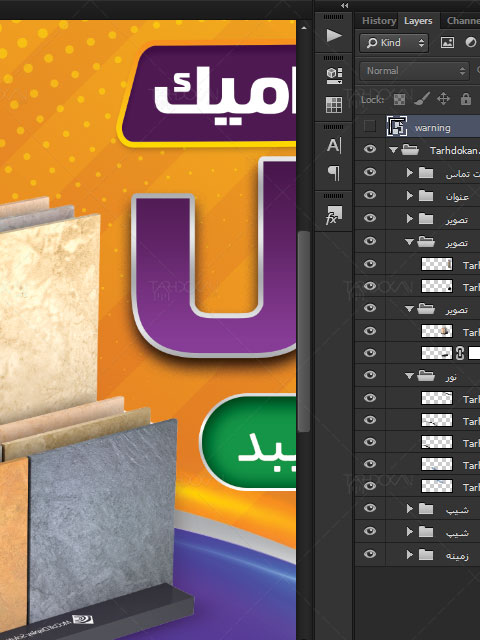Filter layers by adjustment layers icon

tap(471, 43)
